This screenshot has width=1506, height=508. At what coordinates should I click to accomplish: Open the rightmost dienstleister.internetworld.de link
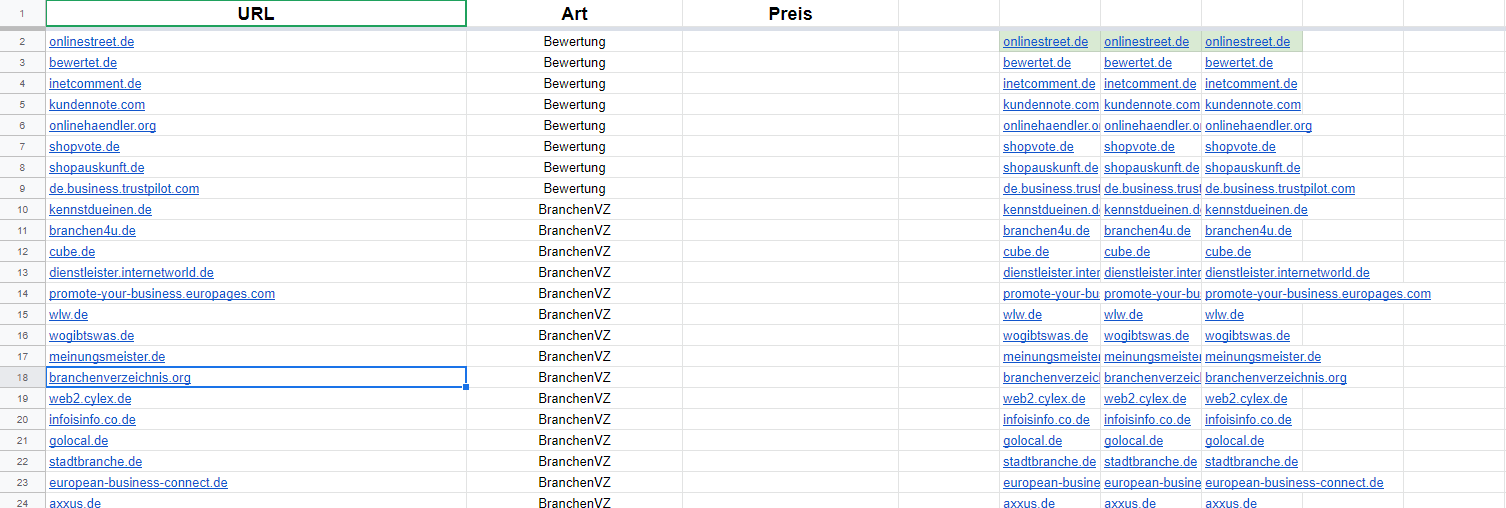(x=1287, y=273)
